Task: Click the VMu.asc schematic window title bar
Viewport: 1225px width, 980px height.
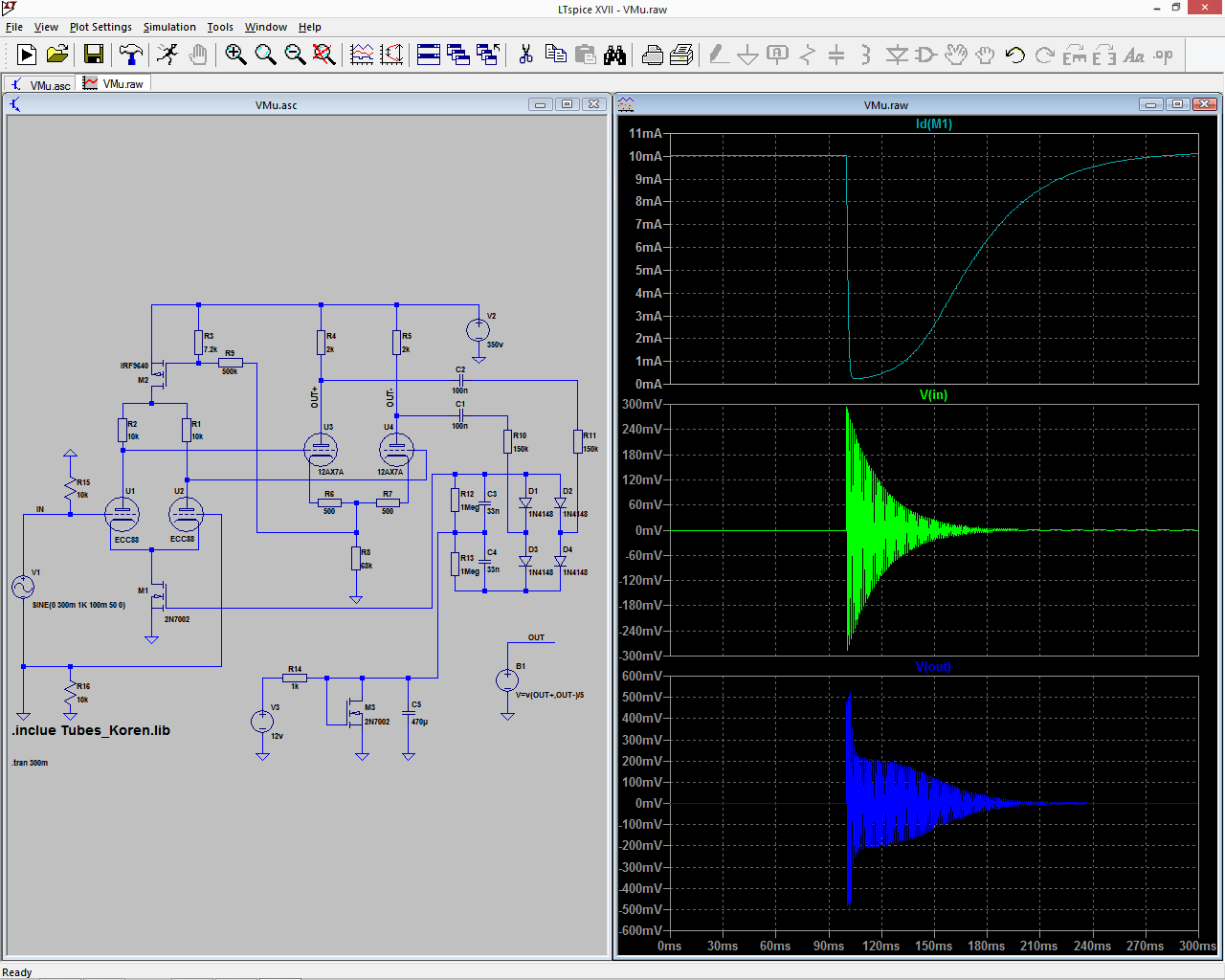Action: click(276, 104)
